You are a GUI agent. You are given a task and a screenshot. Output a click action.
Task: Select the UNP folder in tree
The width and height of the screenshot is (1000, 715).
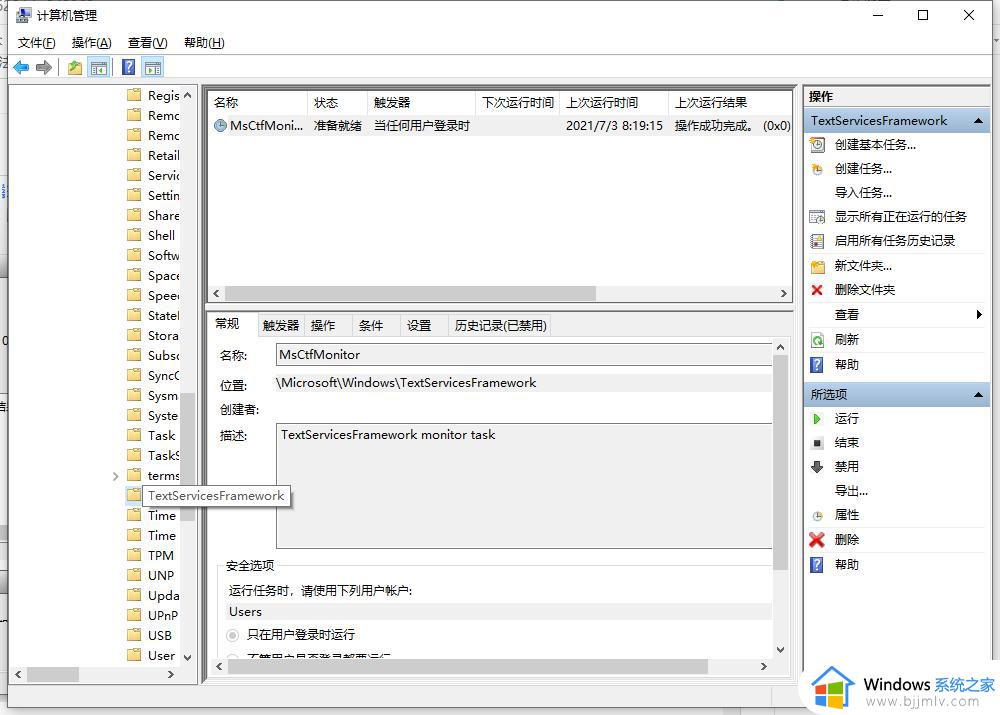[161, 575]
